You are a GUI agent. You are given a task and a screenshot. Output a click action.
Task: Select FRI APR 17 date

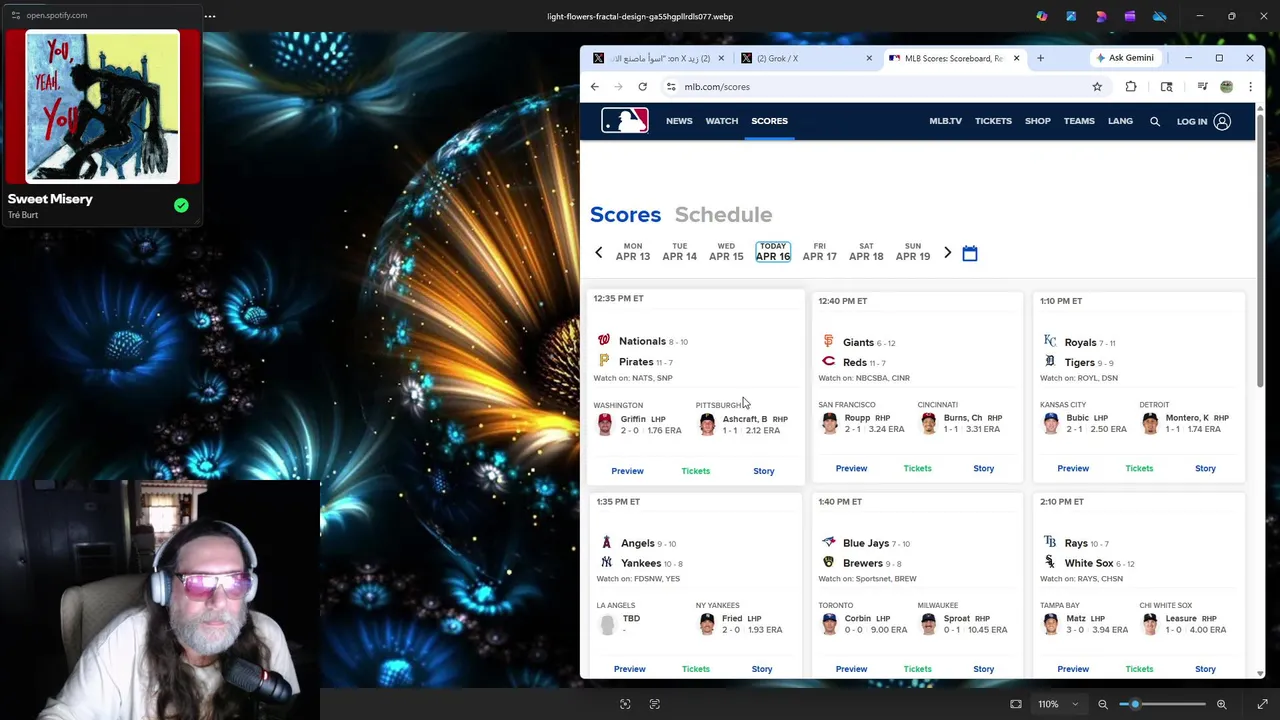coord(819,251)
